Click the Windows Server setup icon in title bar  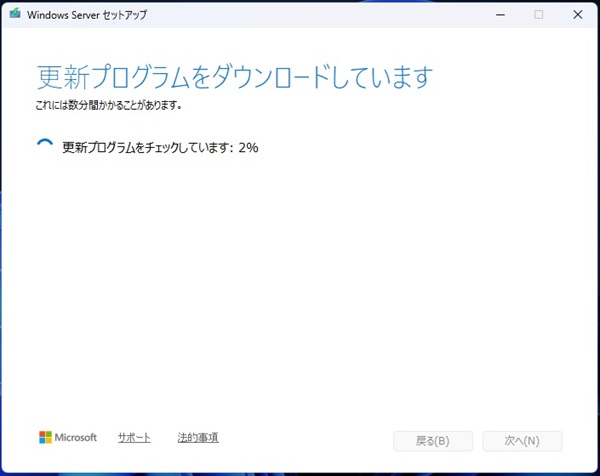tap(14, 14)
